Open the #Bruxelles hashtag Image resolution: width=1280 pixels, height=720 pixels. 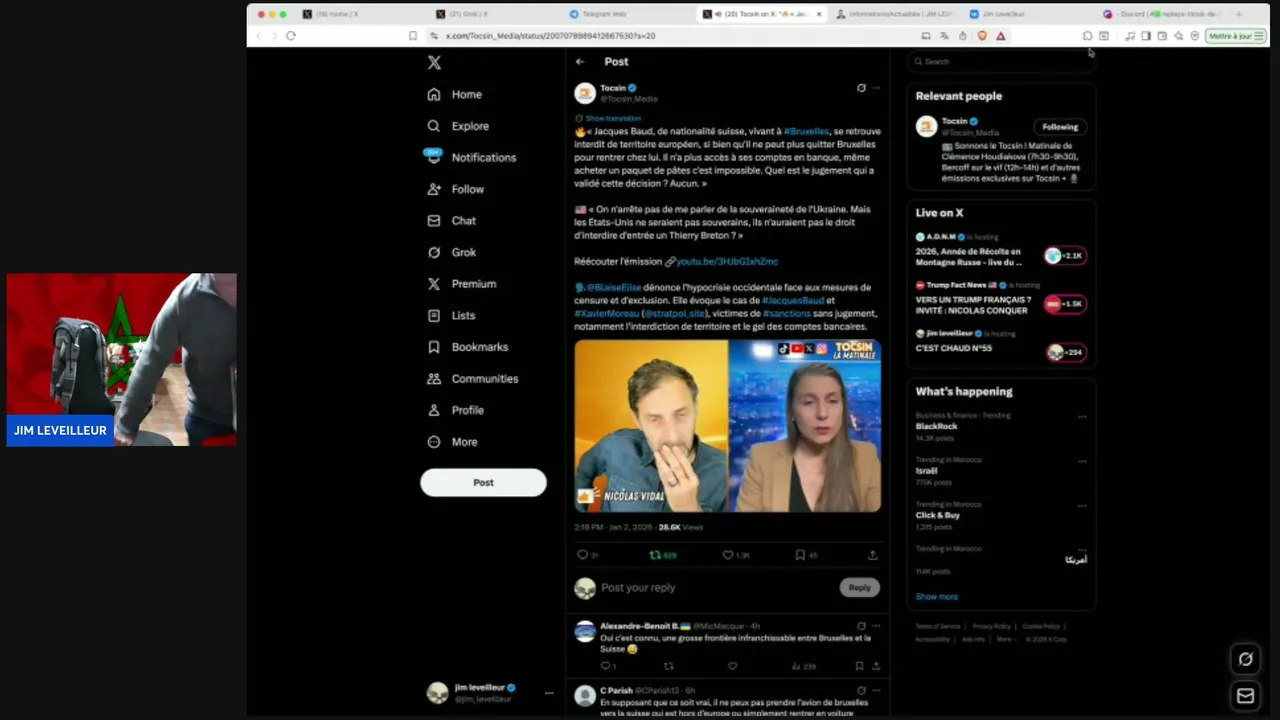(x=806, y=131)
